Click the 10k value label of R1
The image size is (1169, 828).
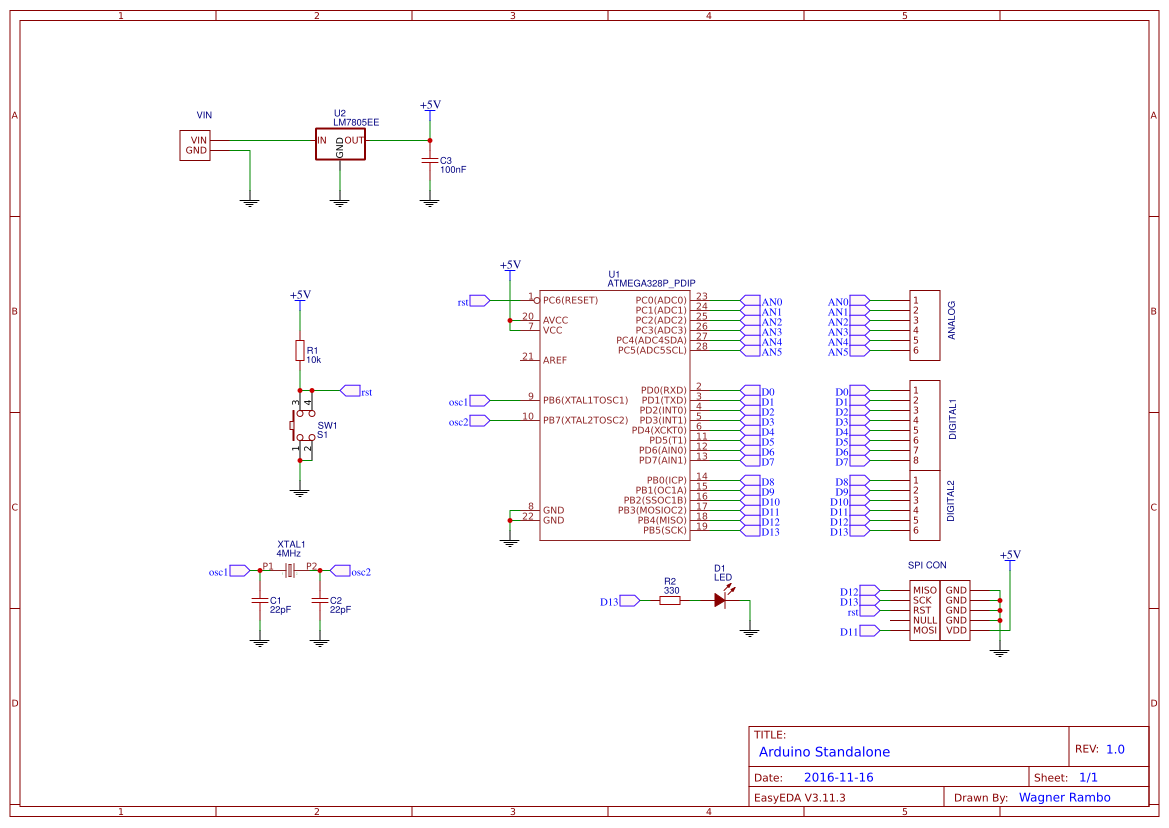click(x=313, y=360)
